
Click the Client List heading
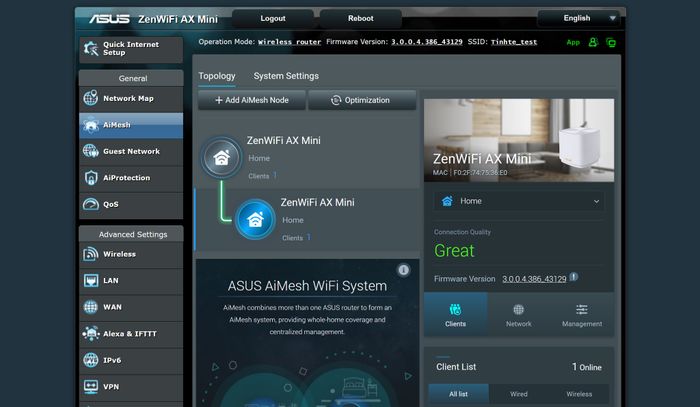click(456, 367)
